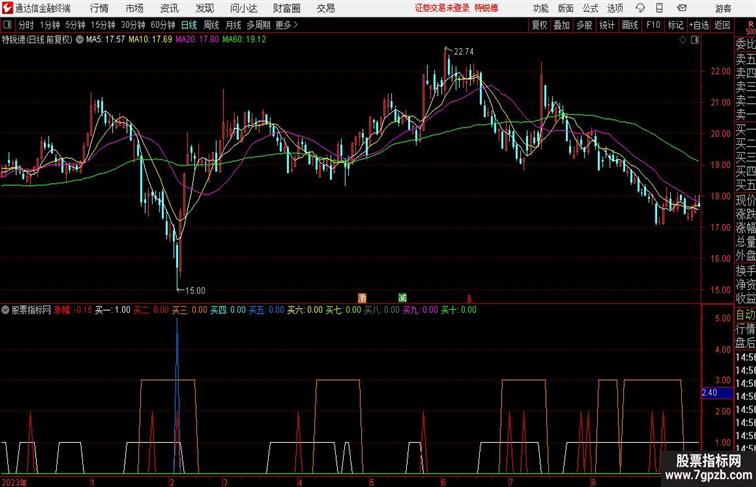Click the Tongdaxin red logo icon

pyautogui.click(x=7, y=8)
